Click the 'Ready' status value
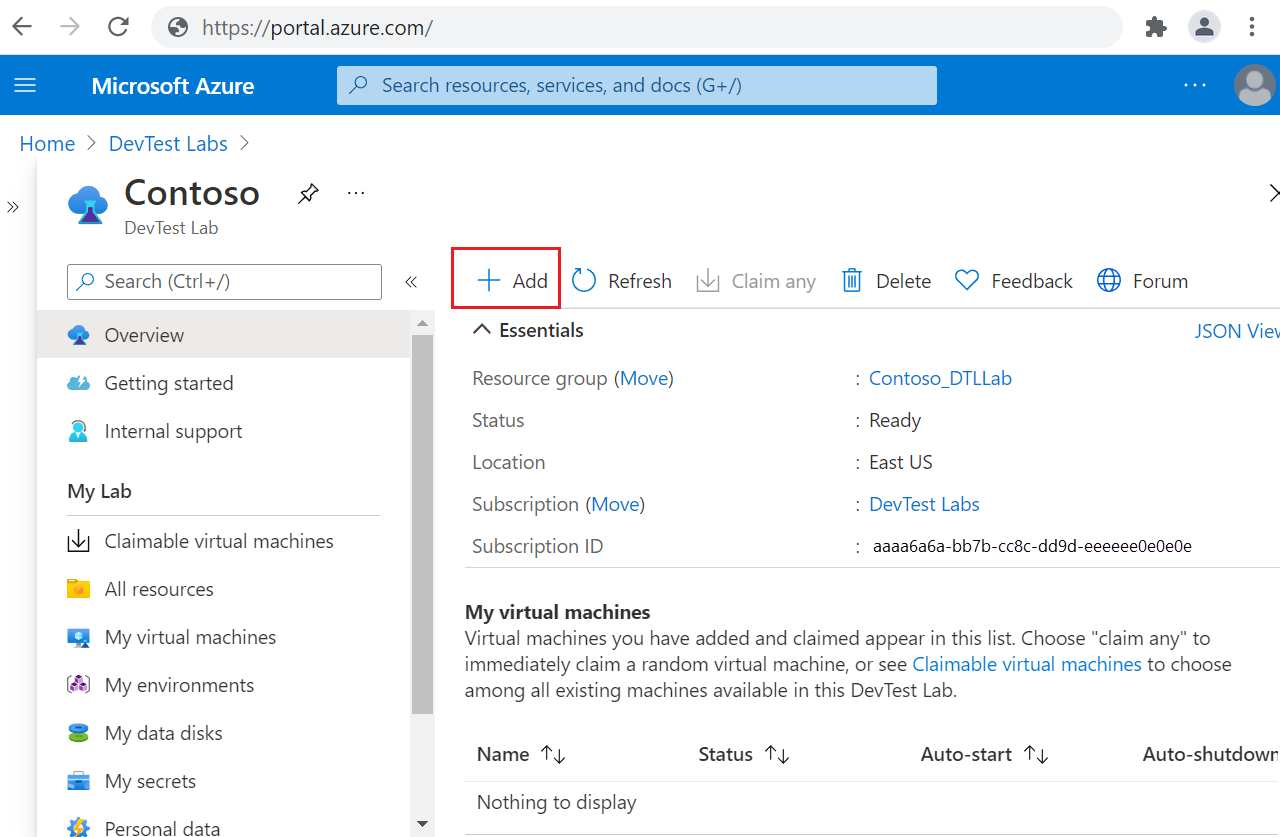Image resolution: width=1280 pixels, height=837 pixels. coord(895,420)
